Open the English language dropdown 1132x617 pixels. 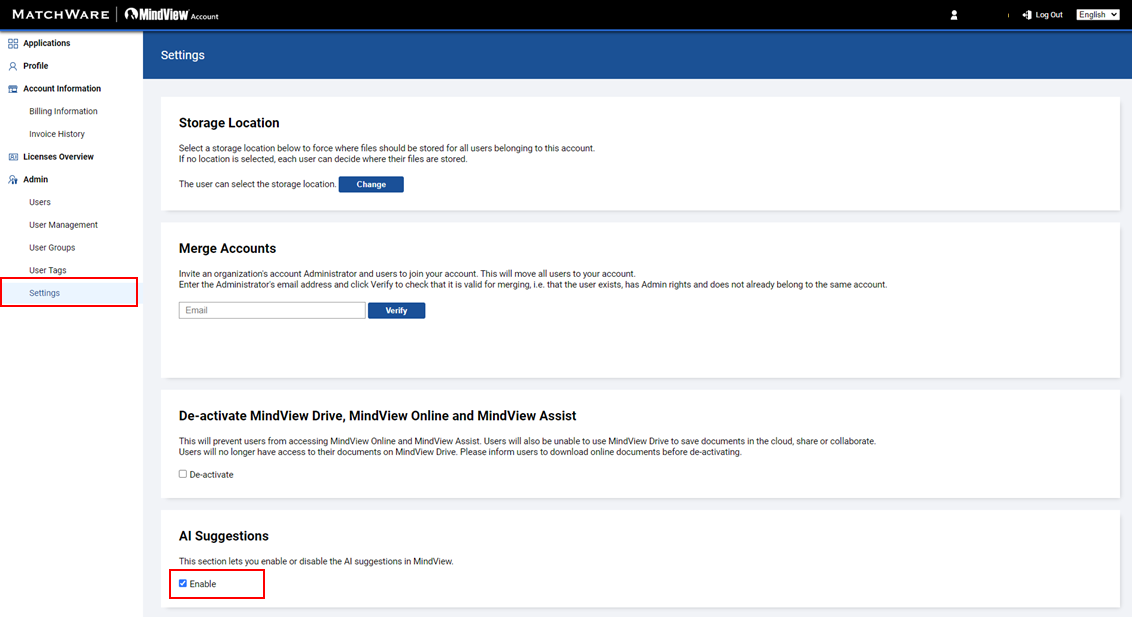(x=1098, y=14)
